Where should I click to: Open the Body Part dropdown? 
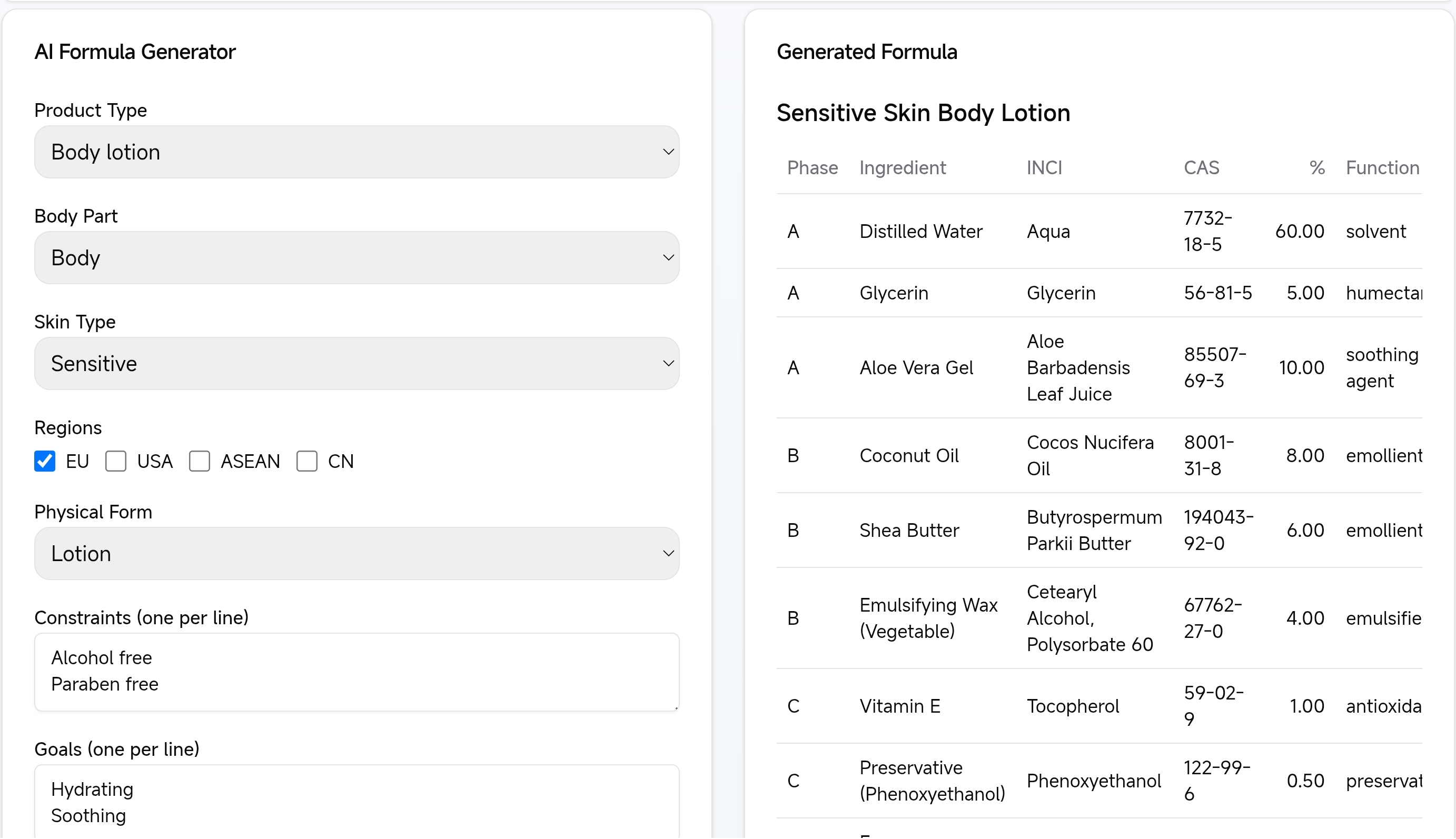(x=357, y=257)
